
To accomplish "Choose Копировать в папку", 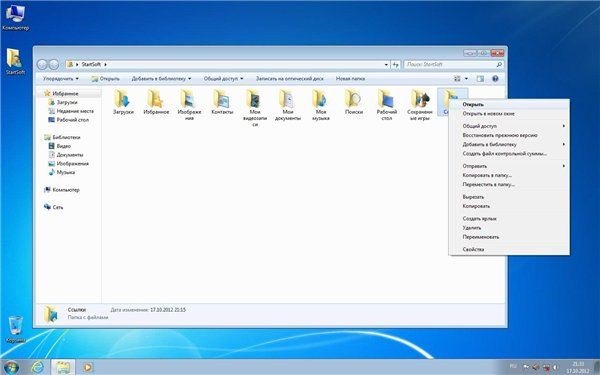I will [x=509, y=175].
